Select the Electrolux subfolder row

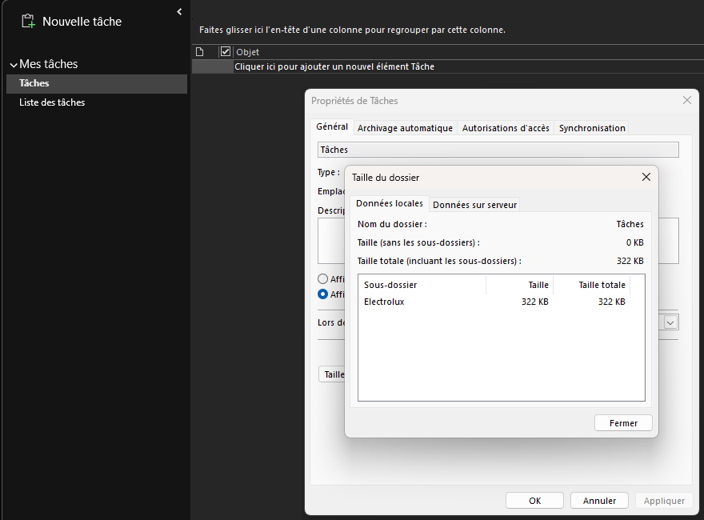click(494, 302)
